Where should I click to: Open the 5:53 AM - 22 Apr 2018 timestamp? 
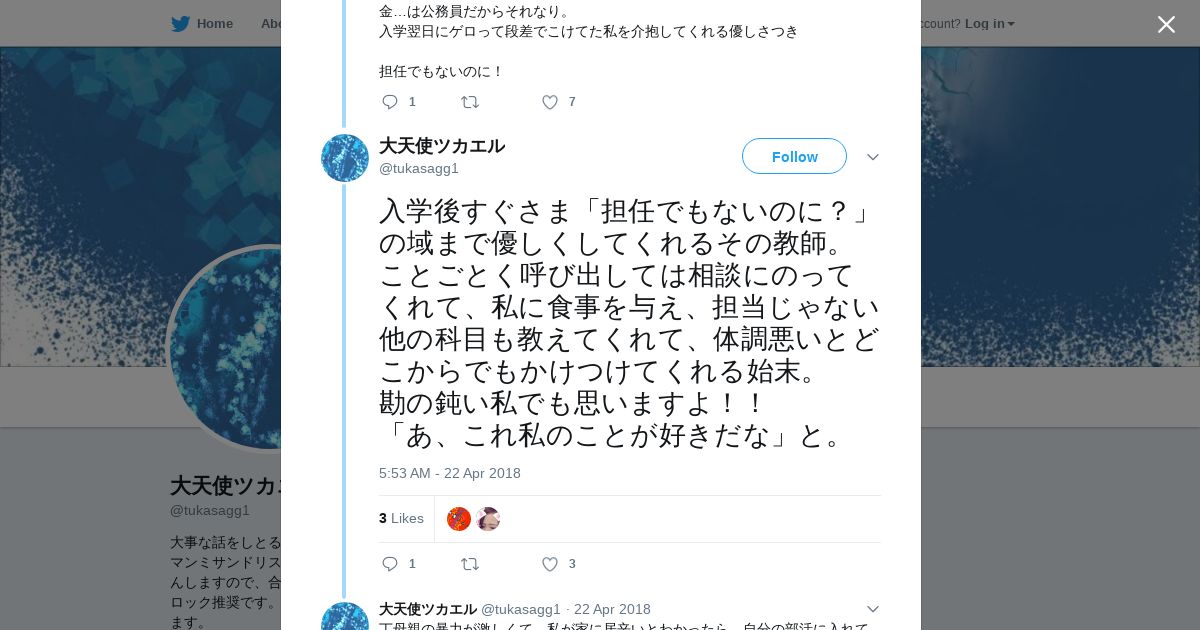point(449,473)
